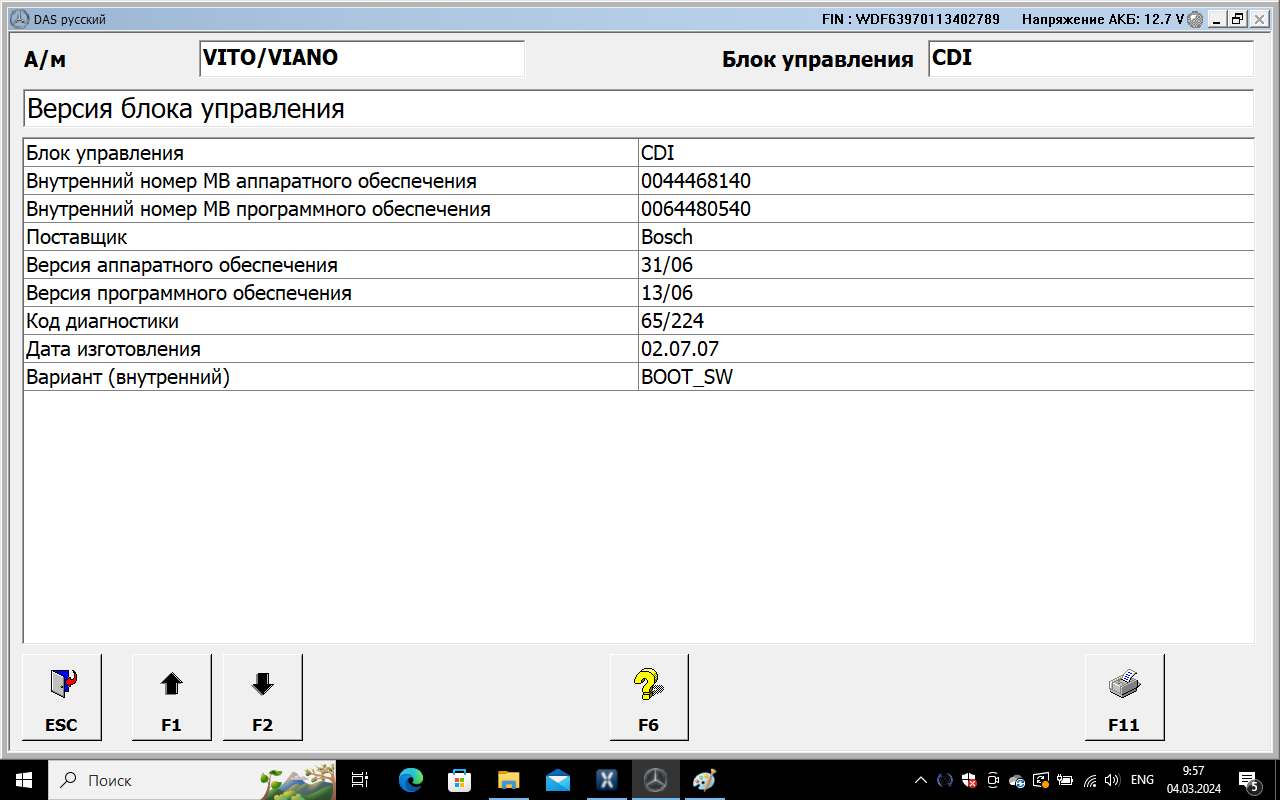The width and height of the screenshot is (1280, 800).
Task: Open help with the F6 button
Action: [649, 697]
